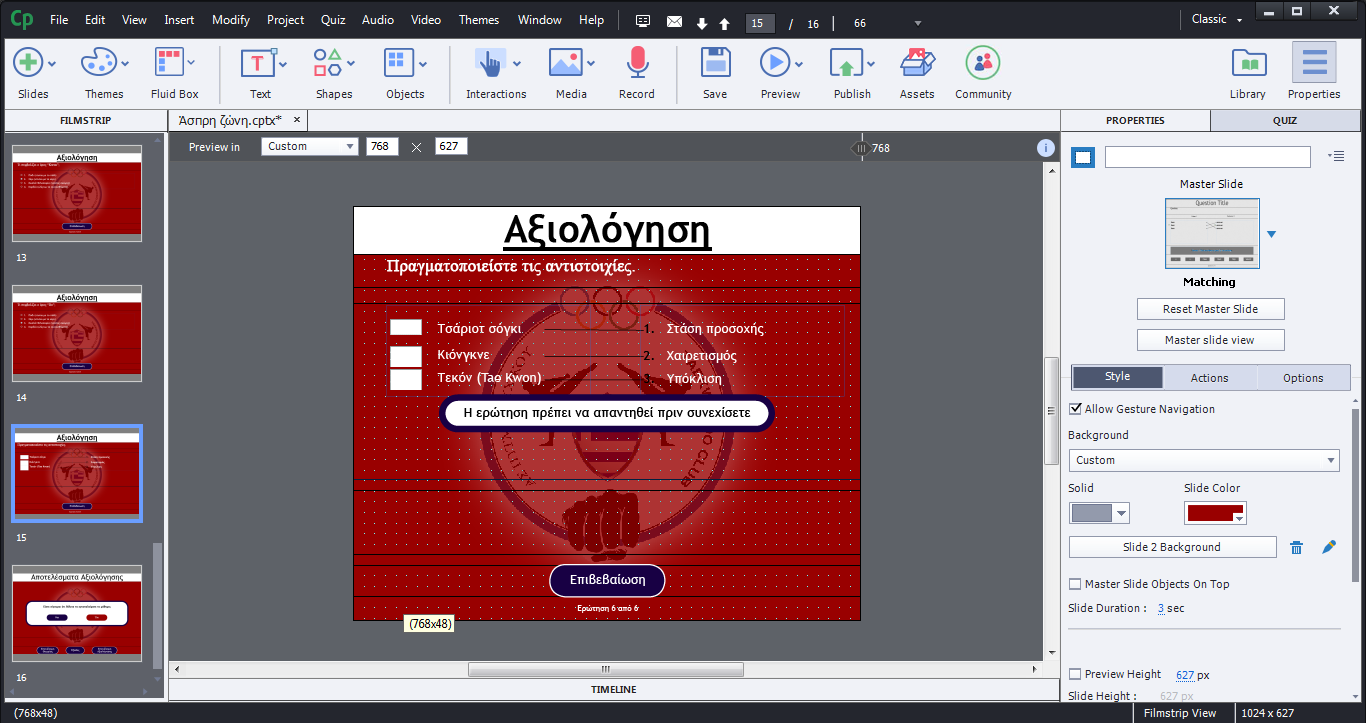The height and width of the screenshot is (723, 1366).
Task: Click the Captivate Cp logo
Action: (x=22, y=19)
